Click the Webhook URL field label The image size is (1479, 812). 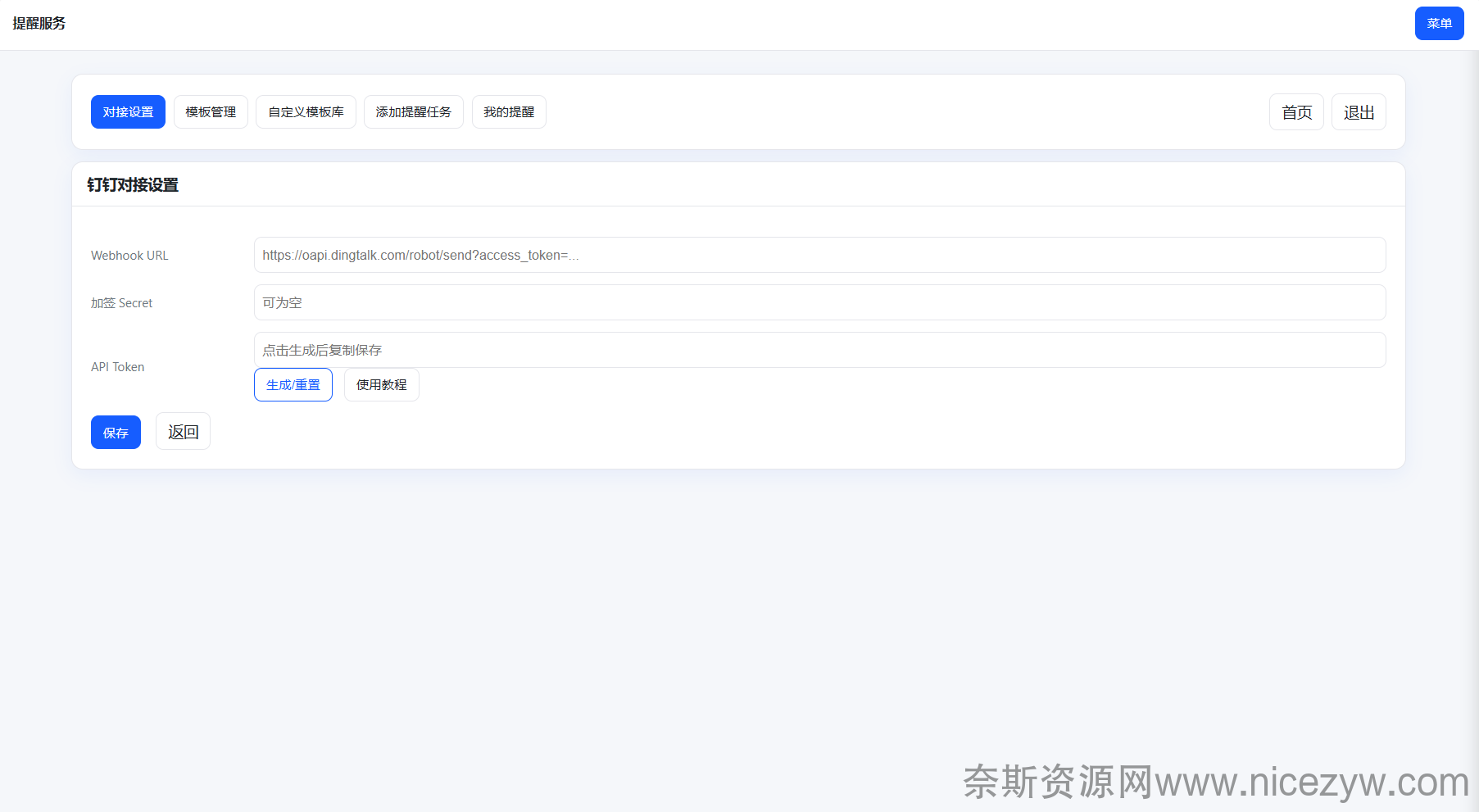(129, 256)
